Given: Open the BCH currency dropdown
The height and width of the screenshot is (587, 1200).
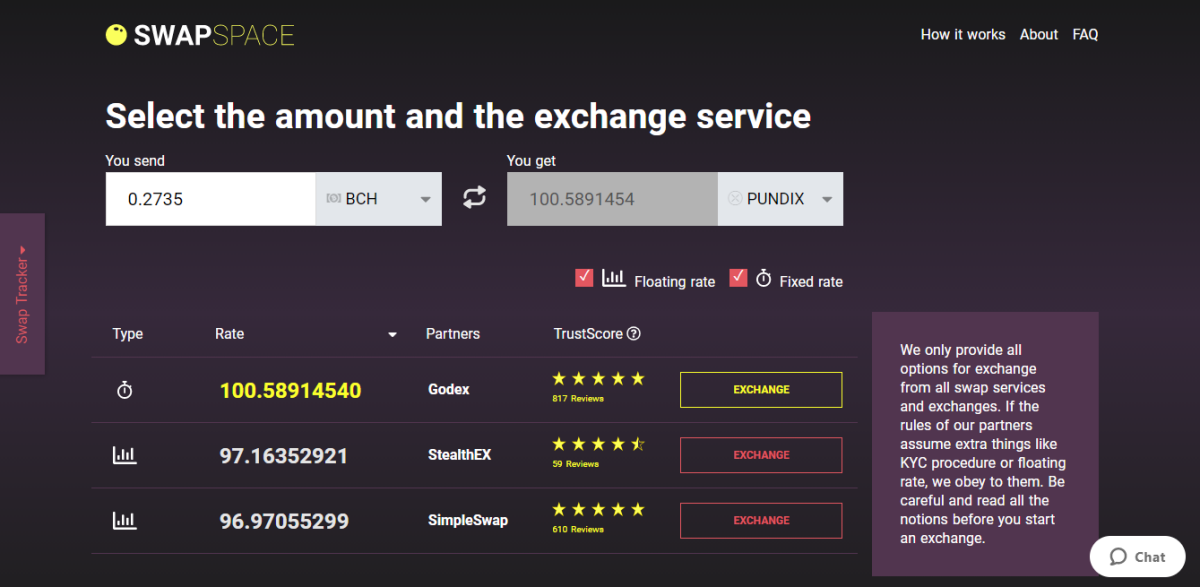Looking at the screenshot, I should [424, 198].
